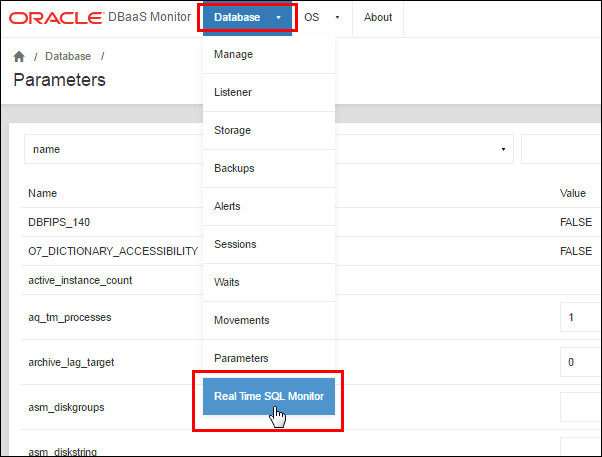The image size is (602, 457).
Task: Click the asm_diskgroups value field
Action: point(580,407)
